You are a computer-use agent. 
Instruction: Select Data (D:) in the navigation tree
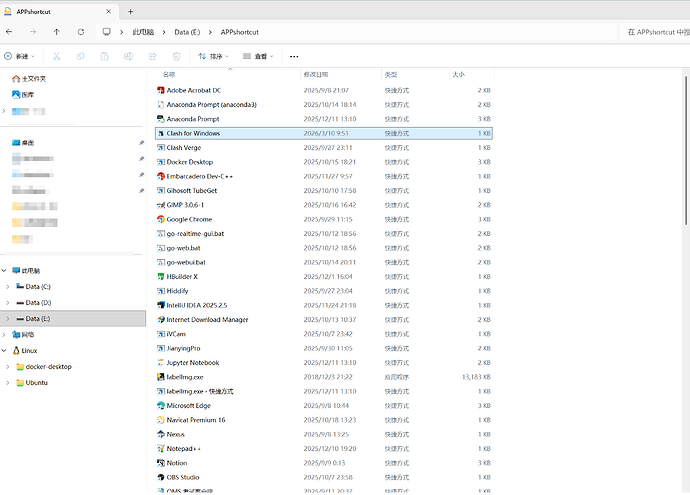click(x=34, y=303)
